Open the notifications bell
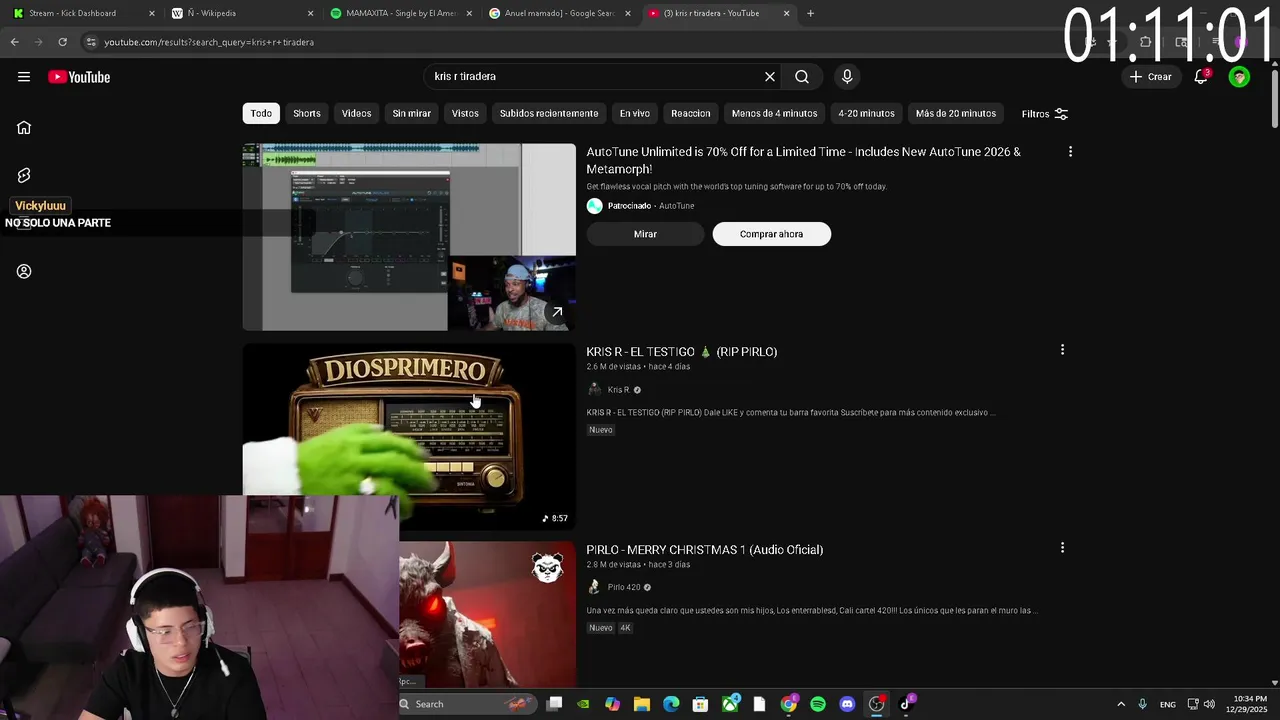The image size is (1280, 720). click(x=1201, y=77)
